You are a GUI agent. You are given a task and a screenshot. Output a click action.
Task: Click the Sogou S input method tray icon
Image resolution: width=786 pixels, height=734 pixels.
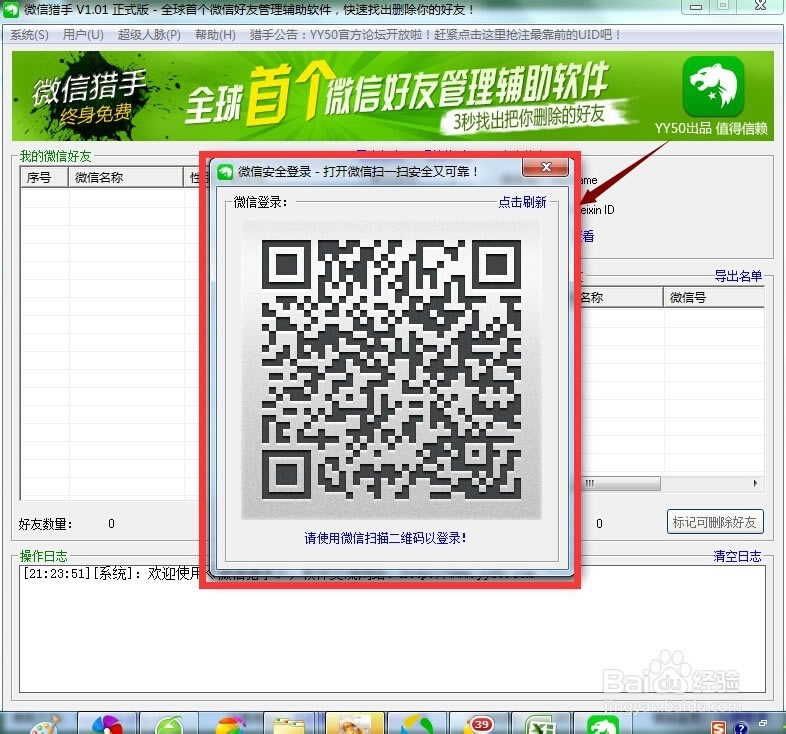(x=718, y=727)
